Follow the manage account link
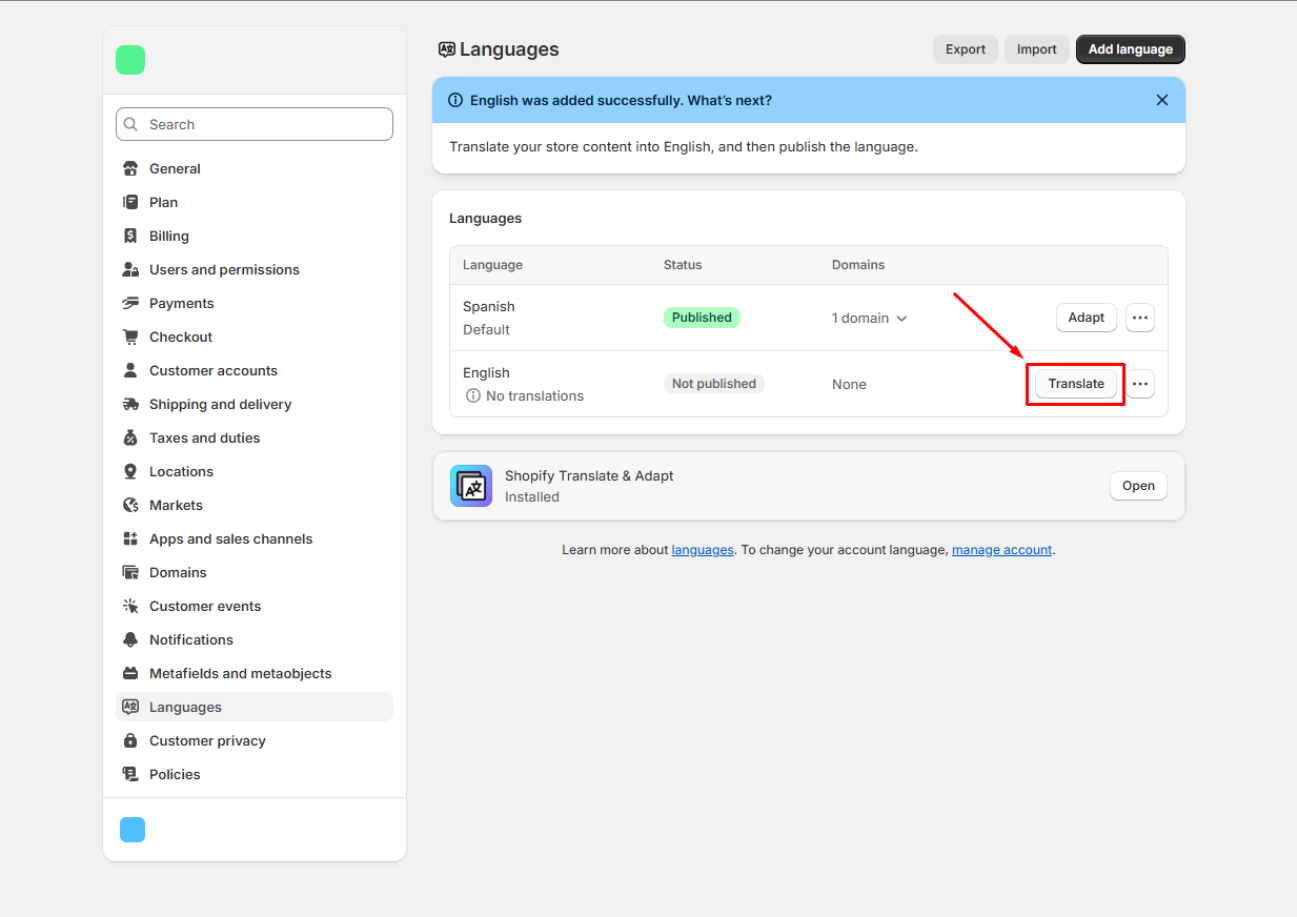 click(1001, 550)
